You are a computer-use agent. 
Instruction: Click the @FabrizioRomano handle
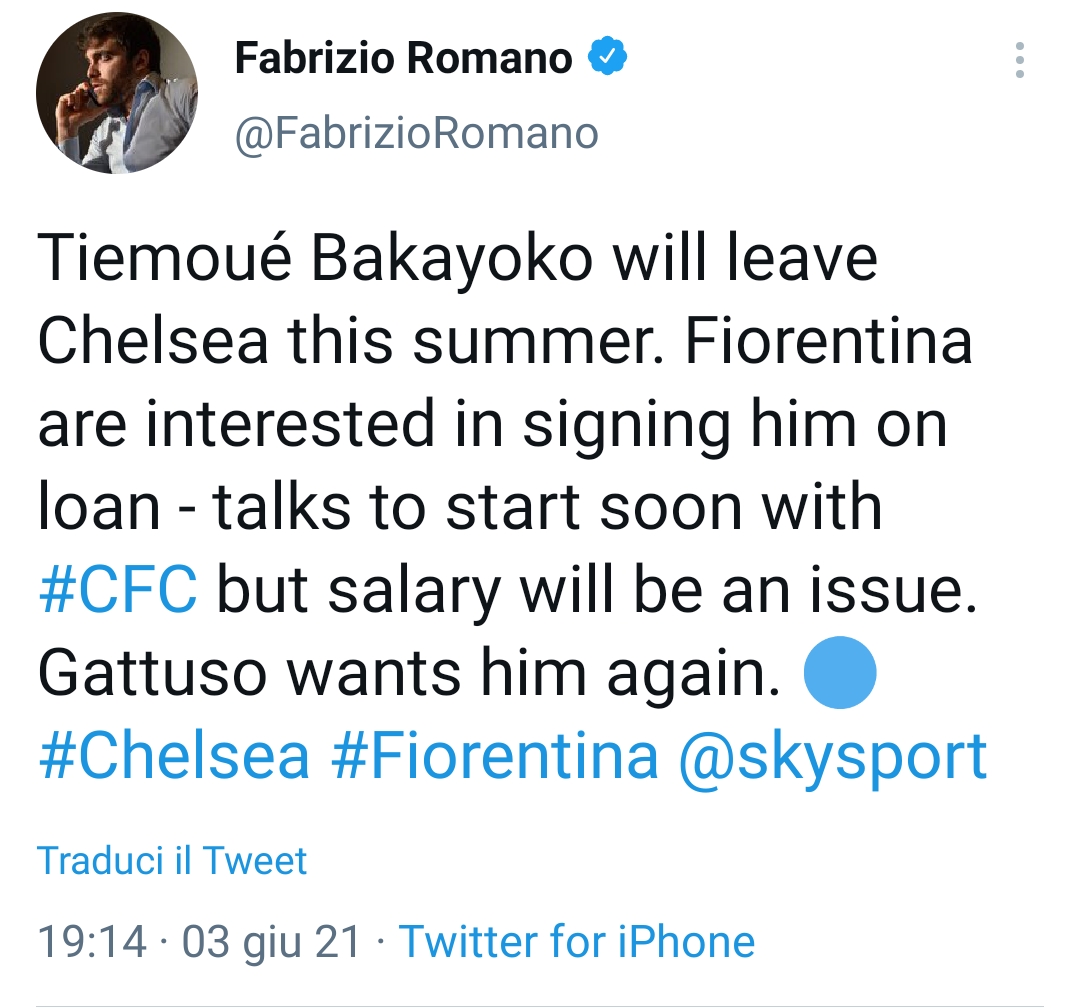click(415, 131)
